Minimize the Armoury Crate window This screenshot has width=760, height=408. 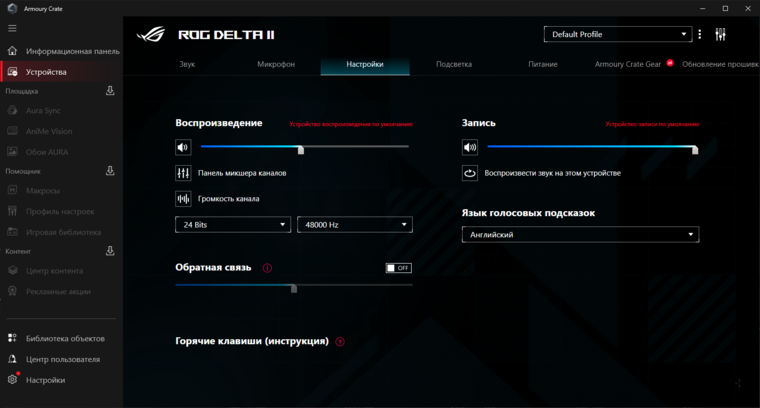[702, 8]
